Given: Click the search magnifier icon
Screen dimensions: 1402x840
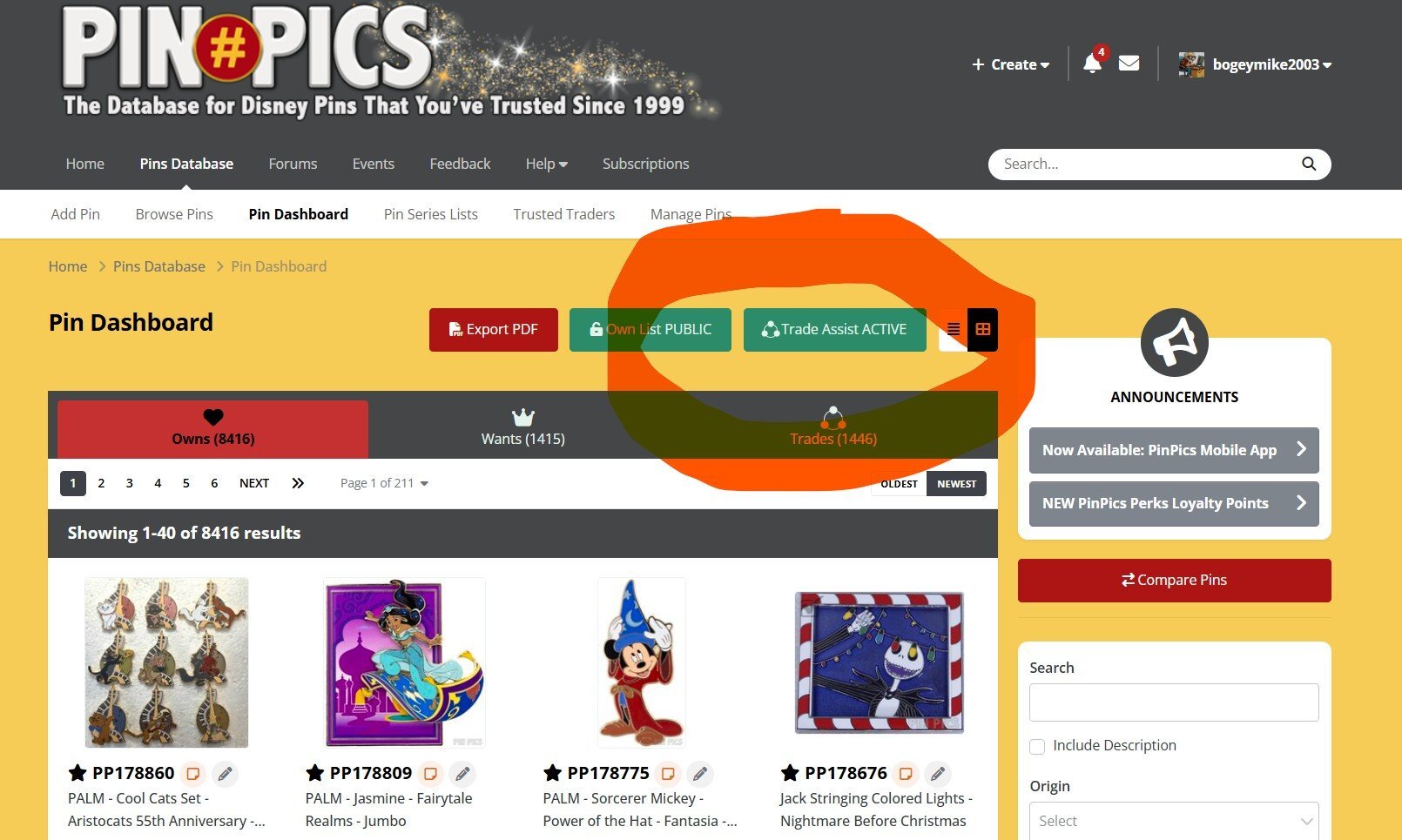Looking at the screenshot, I should (x=1308, y=164).
